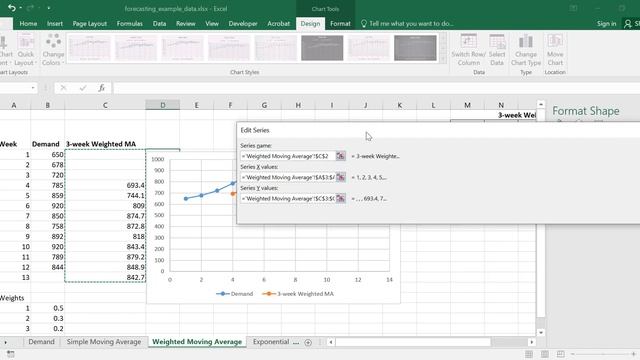Collapse range picker for Series name

340,156
